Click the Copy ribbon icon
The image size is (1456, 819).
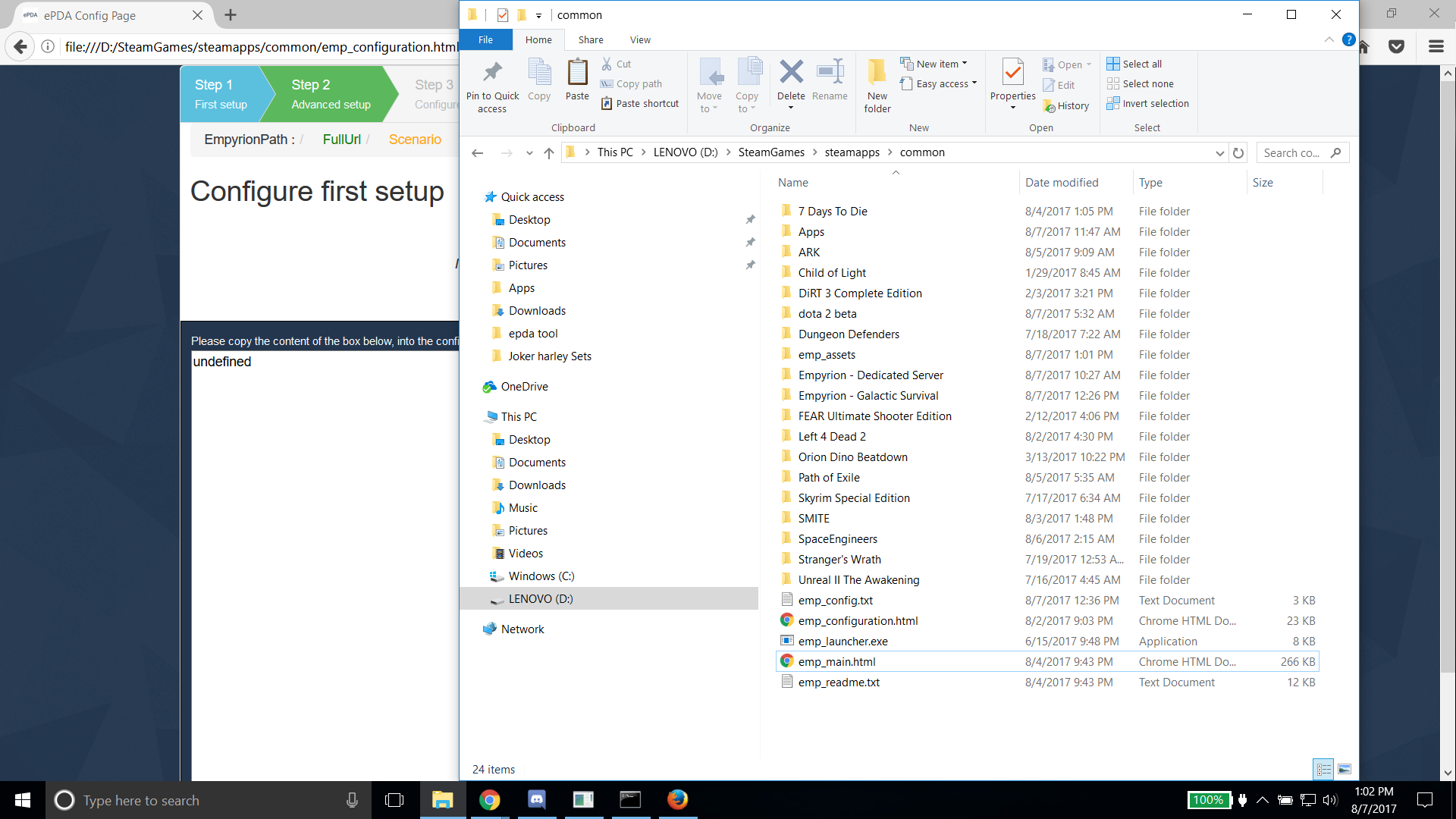pos(539,73)
